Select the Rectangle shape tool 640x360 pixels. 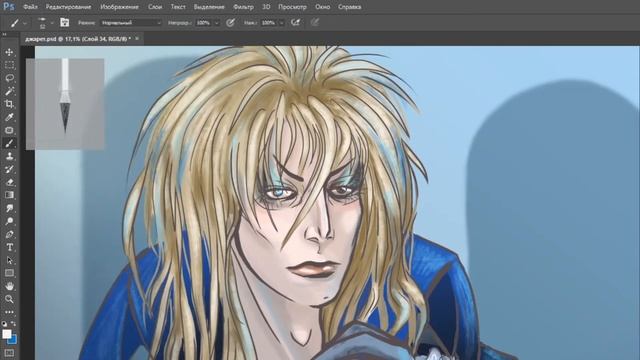pos(9,273)
